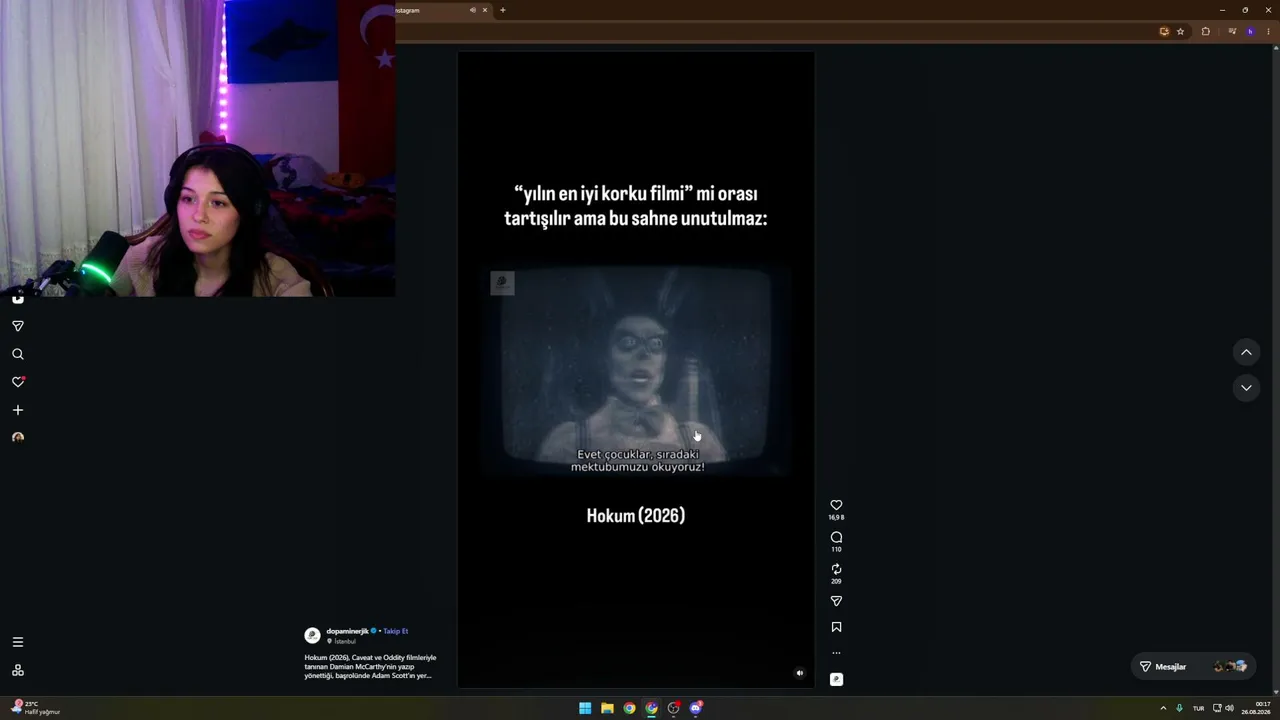Open the browser media controls icon
This screenshot has width=1280, height=720.
point(1232,31)
